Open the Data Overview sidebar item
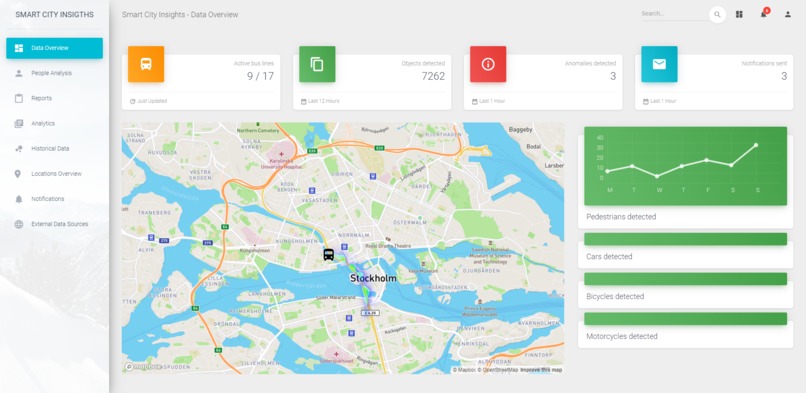The image size is (806, 393). tap(54, 48)
